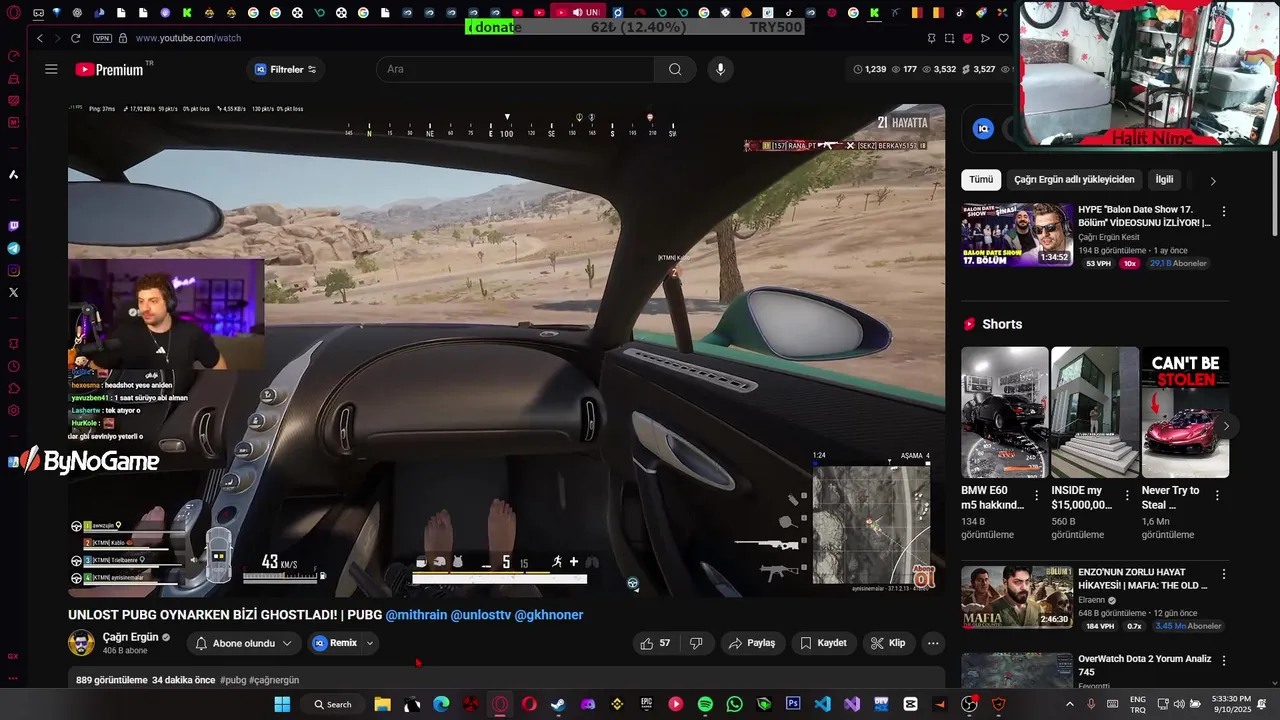
Task: Open CAN'T BE STOLEN short thumbnail
Action: coord(1186,412)
